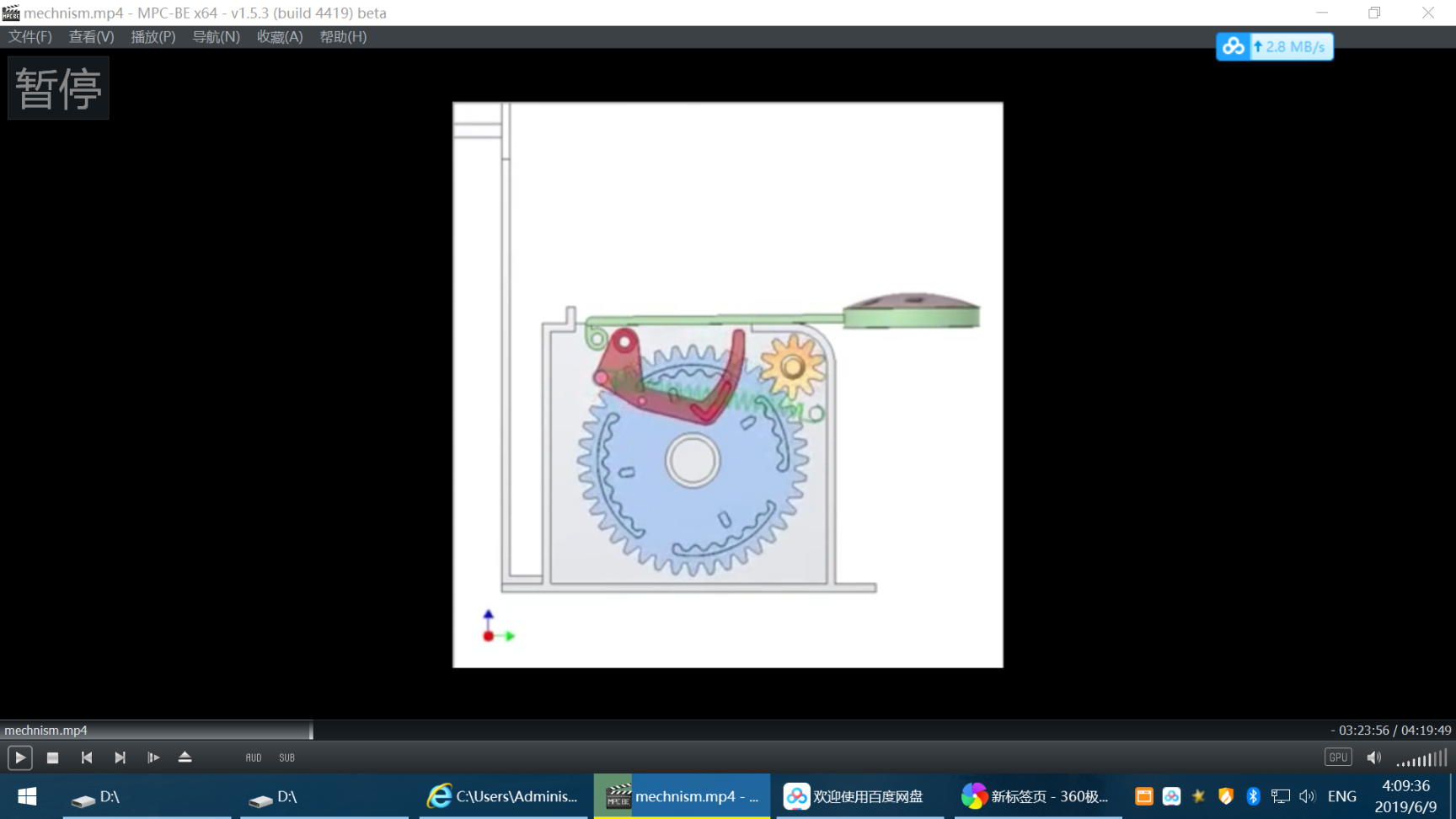Open the Bluetooth tray icon
The width and height of the screenshot is (1456, 819).
coord(1253,796)
